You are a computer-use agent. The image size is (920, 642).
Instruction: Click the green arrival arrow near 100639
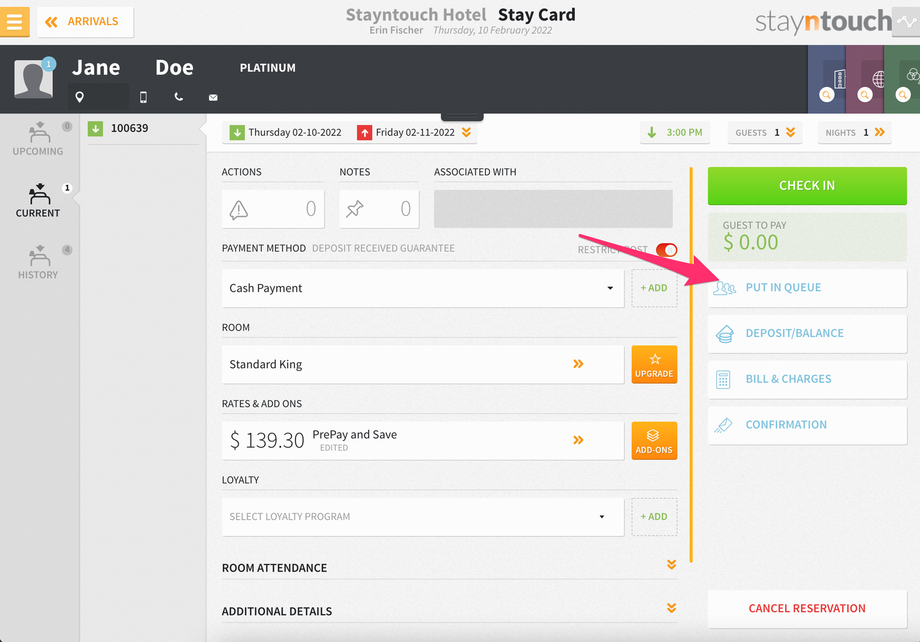point(95,129)
